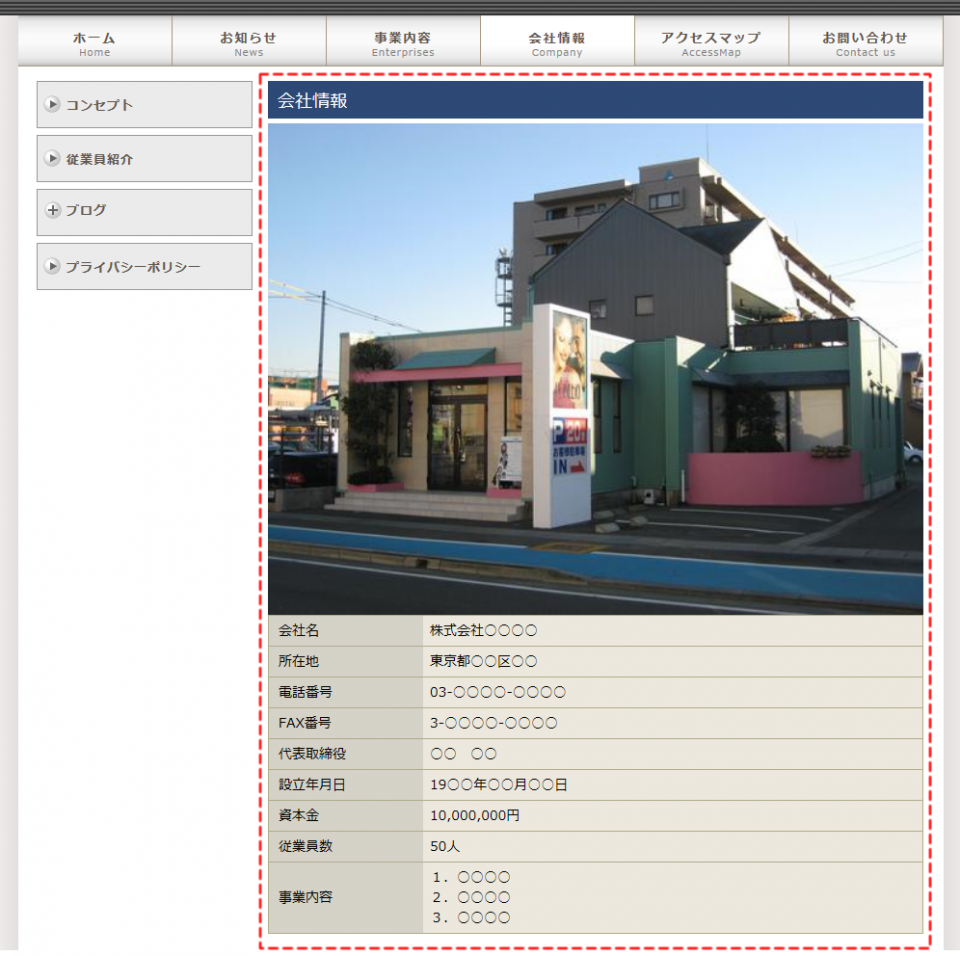Open the アクセスマップ AccessMap tab
960x956 pixels.
click(711, 41)
